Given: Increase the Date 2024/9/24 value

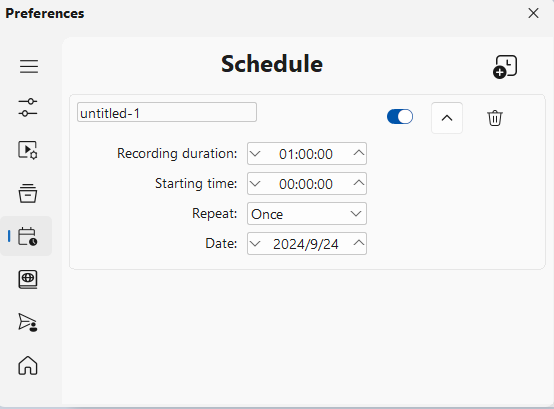Looking at the screenshot, I should [x=359, y=243].
